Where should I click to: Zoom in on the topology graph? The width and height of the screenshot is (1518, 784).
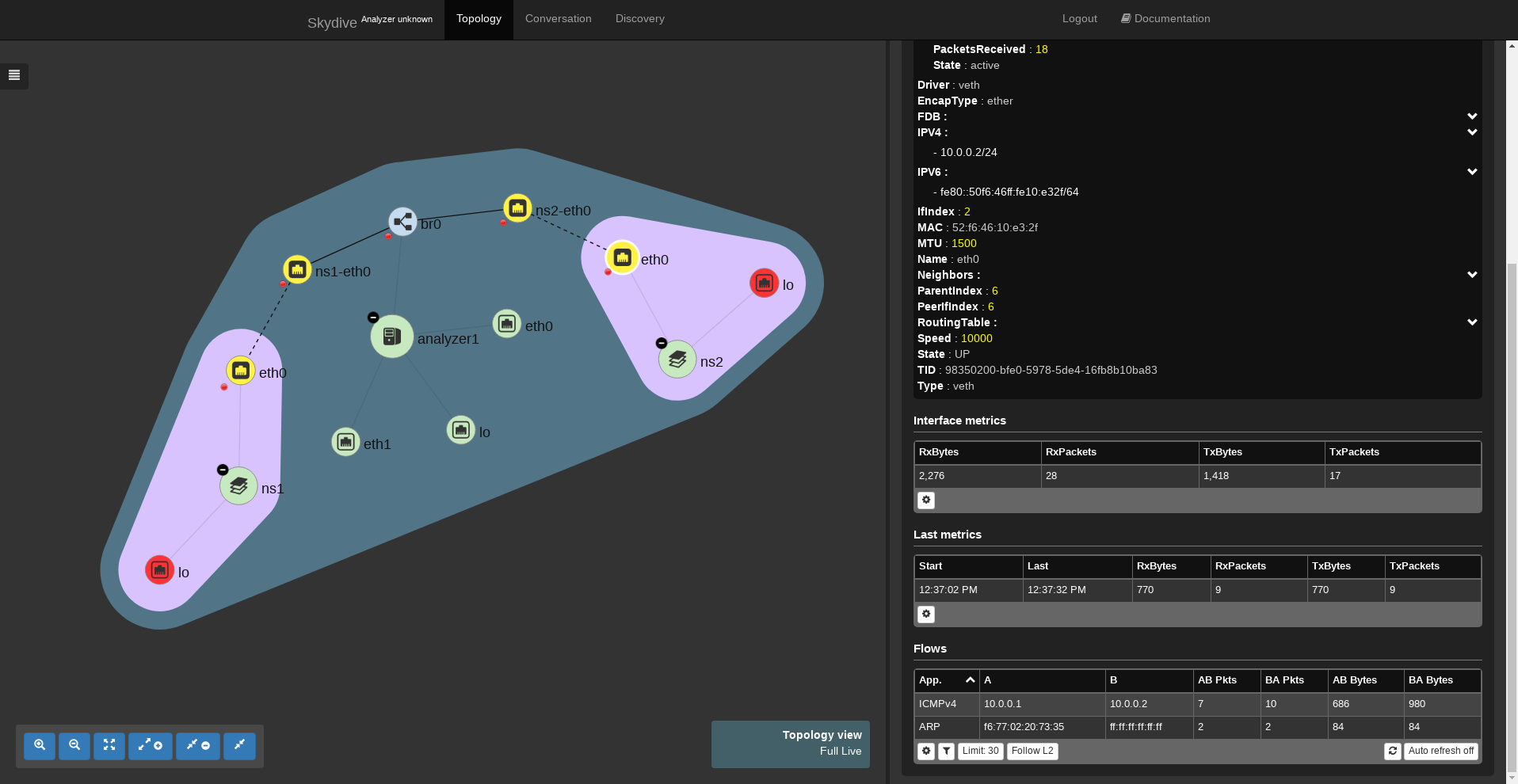point(40,745)
